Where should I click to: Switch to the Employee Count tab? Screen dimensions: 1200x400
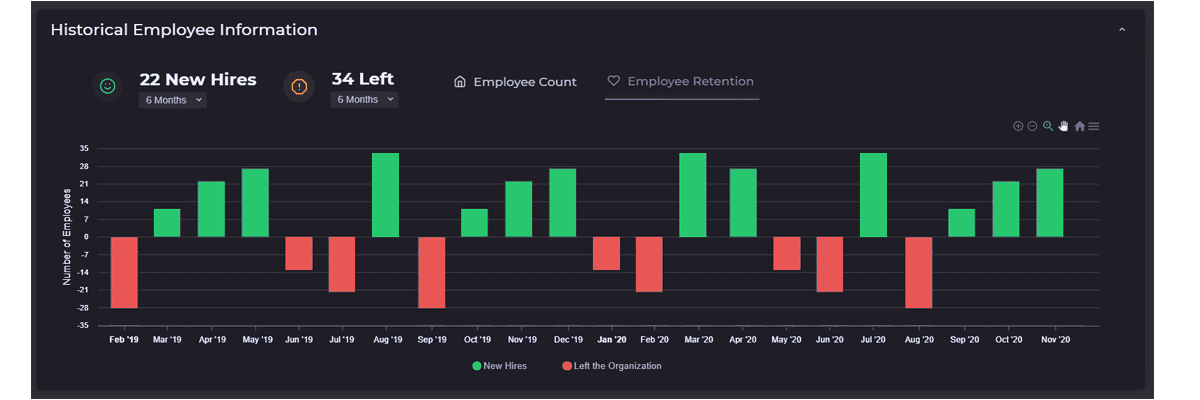click(x=515, y=82)
